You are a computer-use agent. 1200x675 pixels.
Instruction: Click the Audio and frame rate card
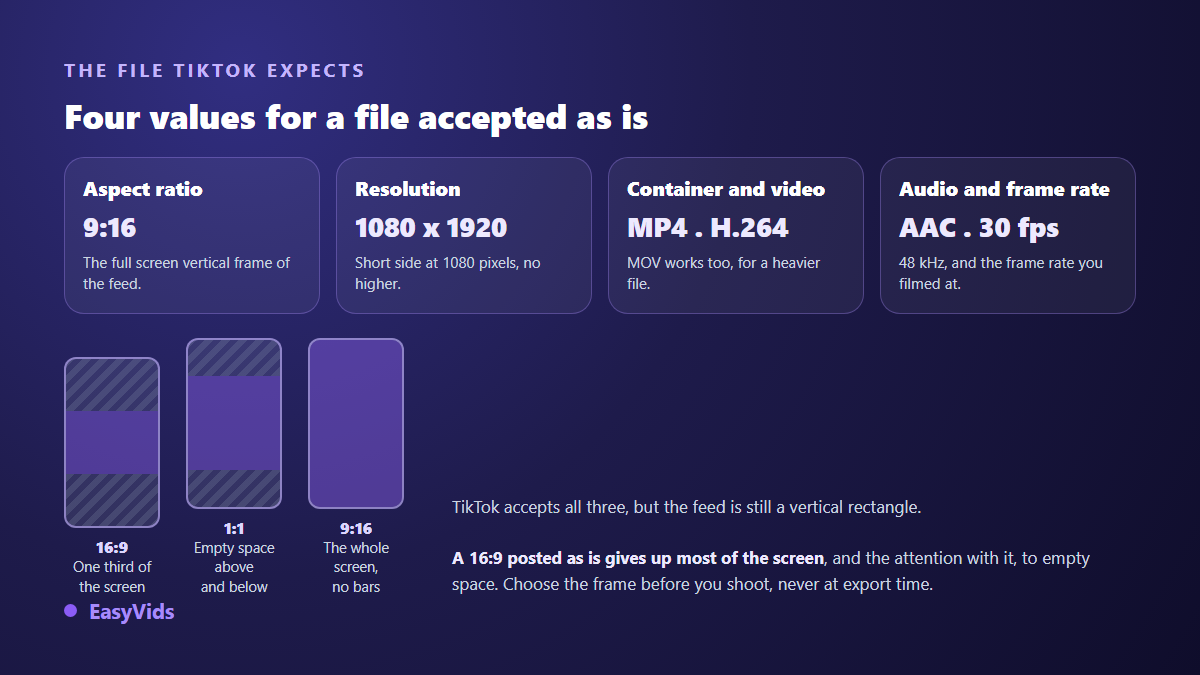point(1008,235)
